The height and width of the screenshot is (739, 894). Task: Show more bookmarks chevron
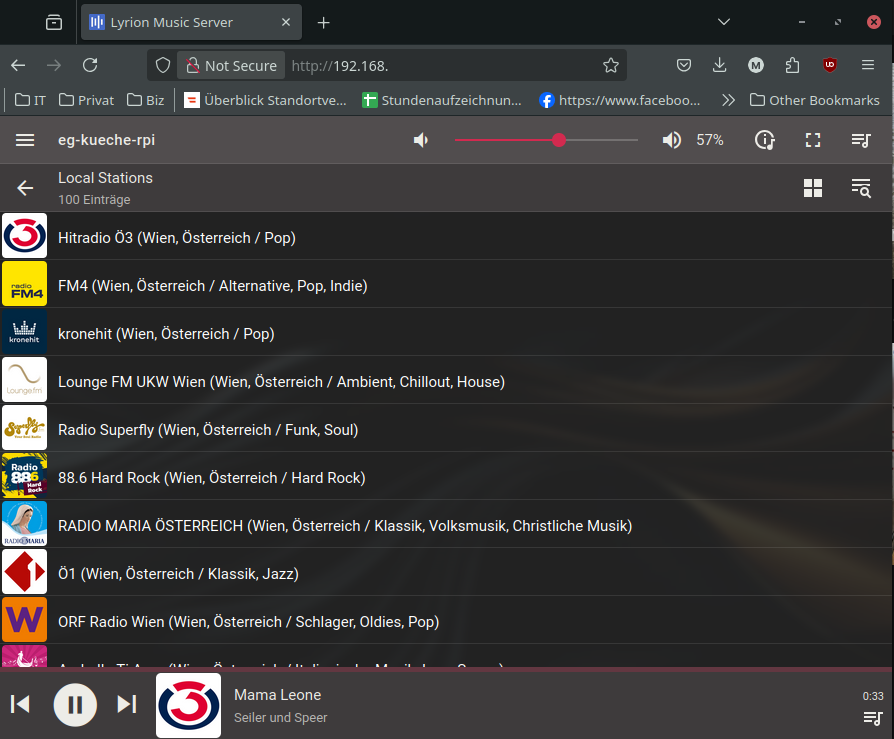click(728, 100)
